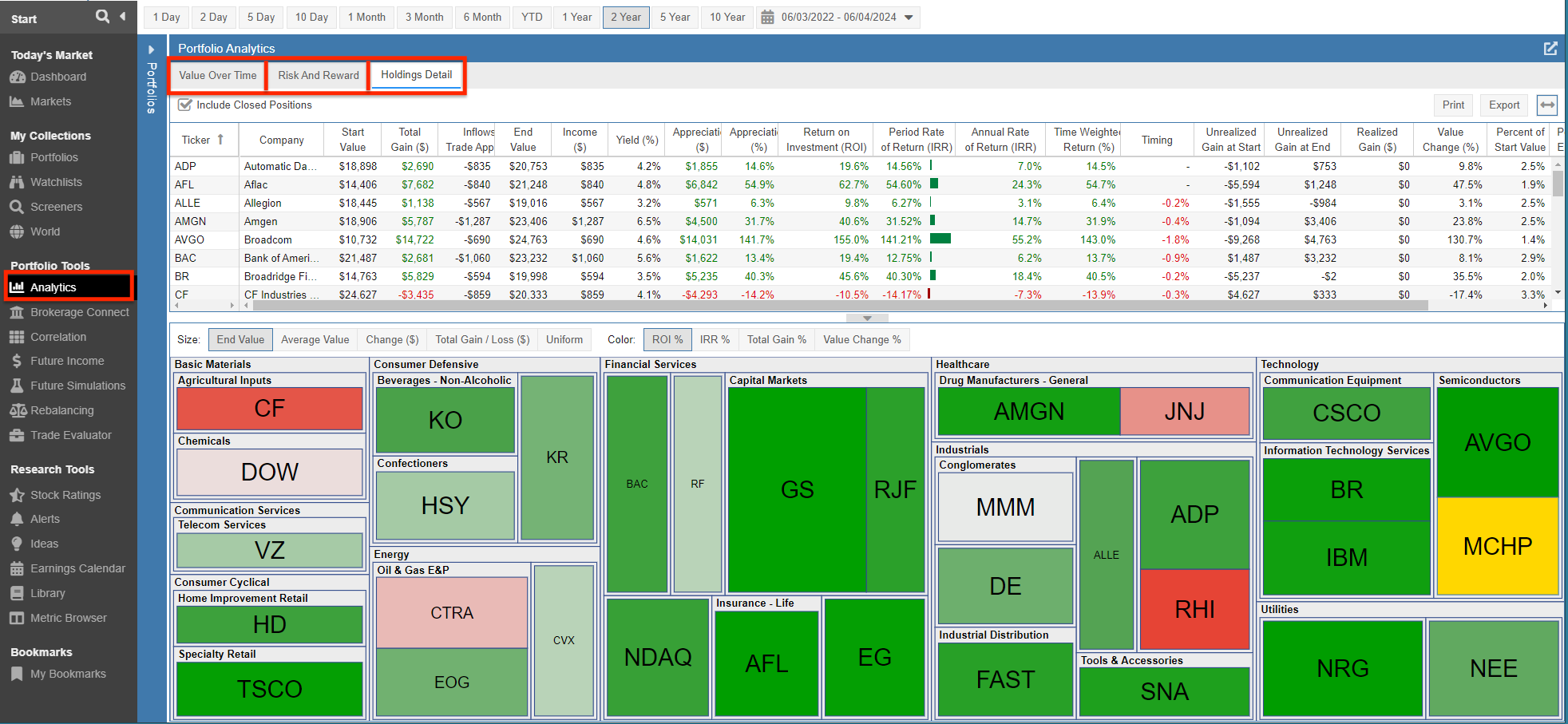The width and height of the screenshot is (1568, 724).
Task: Click the table vertical scrollbar
Action: (x=1558, y=184)
